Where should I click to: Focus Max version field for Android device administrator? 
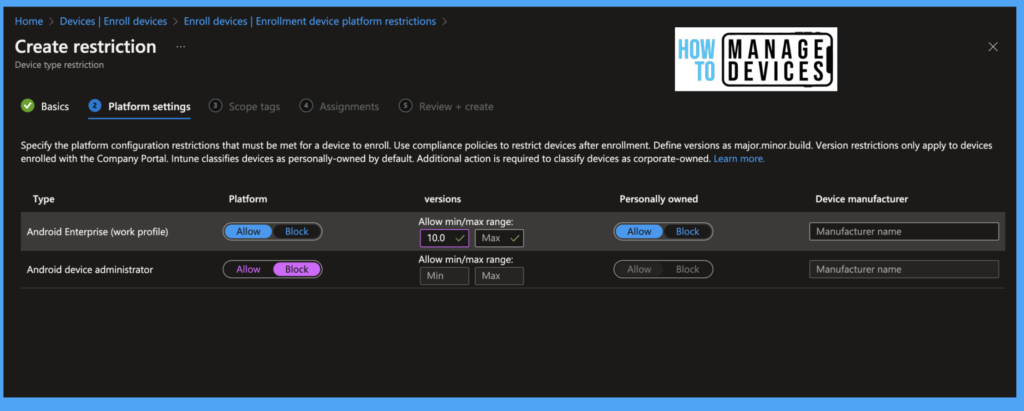click(x=499, y=276)
